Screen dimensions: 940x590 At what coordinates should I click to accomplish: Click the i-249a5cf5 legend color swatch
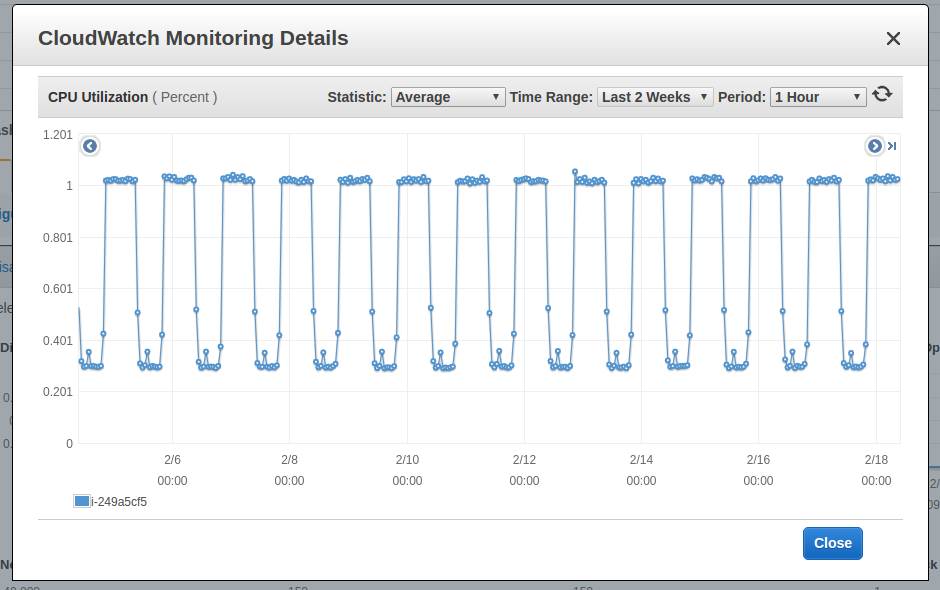click(x=82, y=501)
